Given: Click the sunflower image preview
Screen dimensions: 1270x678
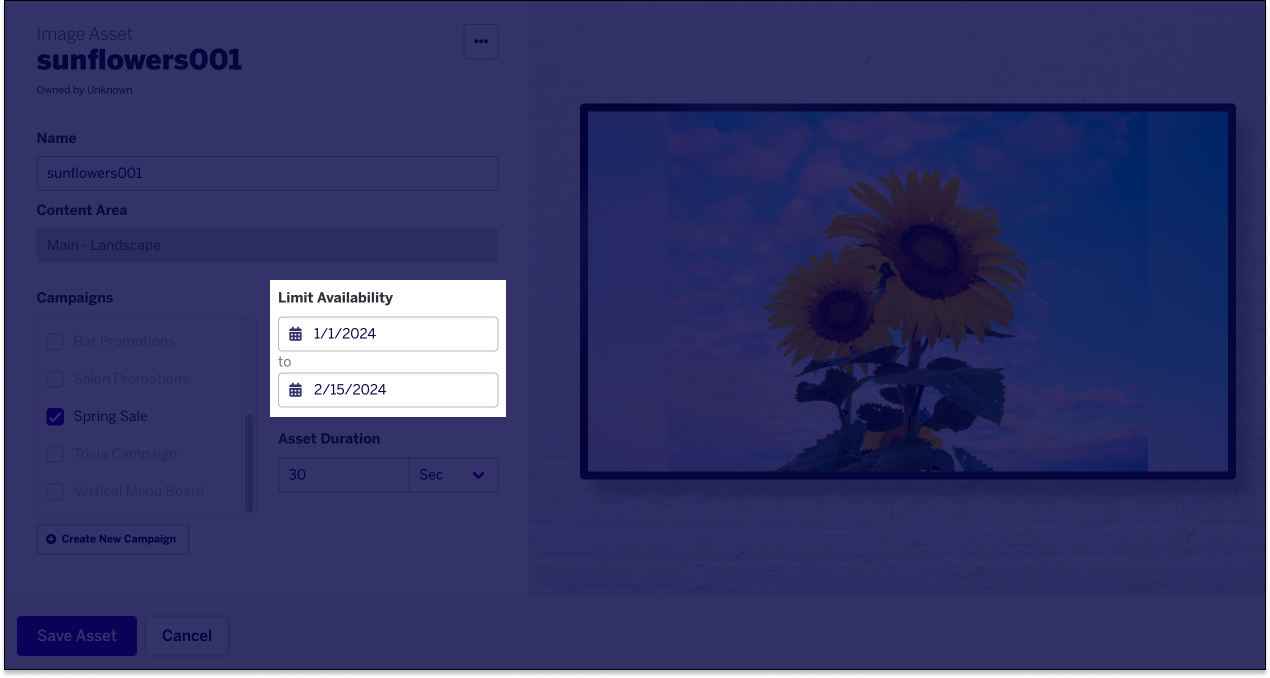Looking at the screenshot, I should (x=908, y=290).
